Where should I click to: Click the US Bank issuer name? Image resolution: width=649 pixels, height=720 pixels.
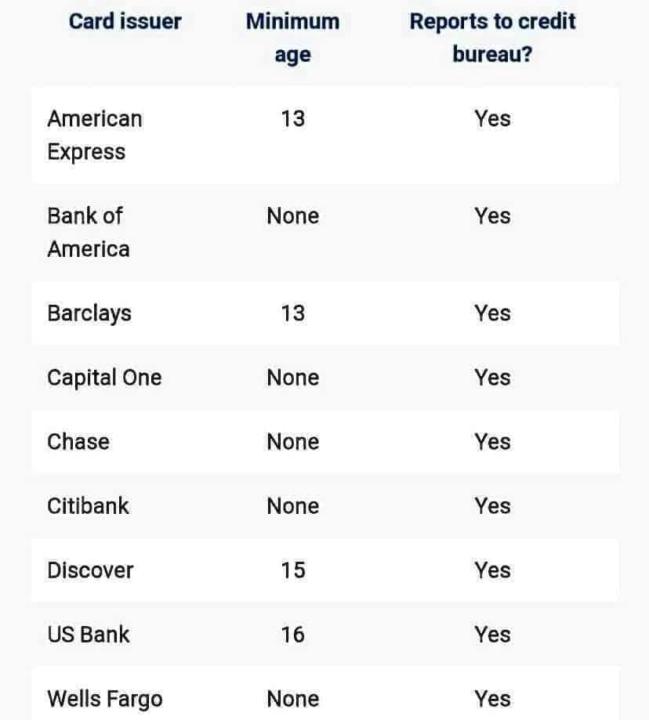88,634
